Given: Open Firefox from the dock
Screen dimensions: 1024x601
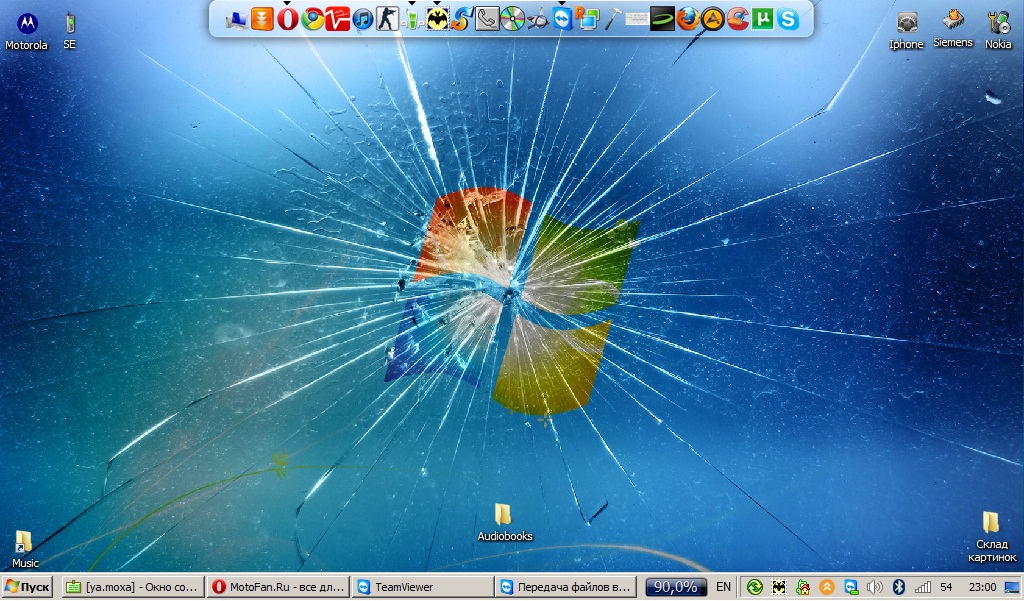Looking at the screenshot, I should [687, 19].
